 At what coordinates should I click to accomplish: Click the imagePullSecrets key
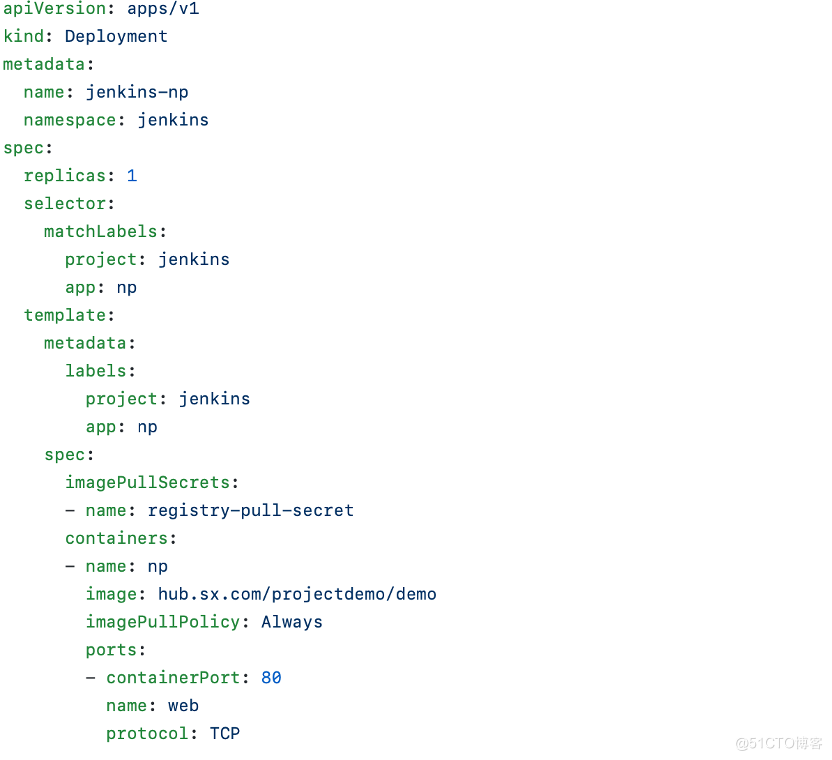click(147, 482)
